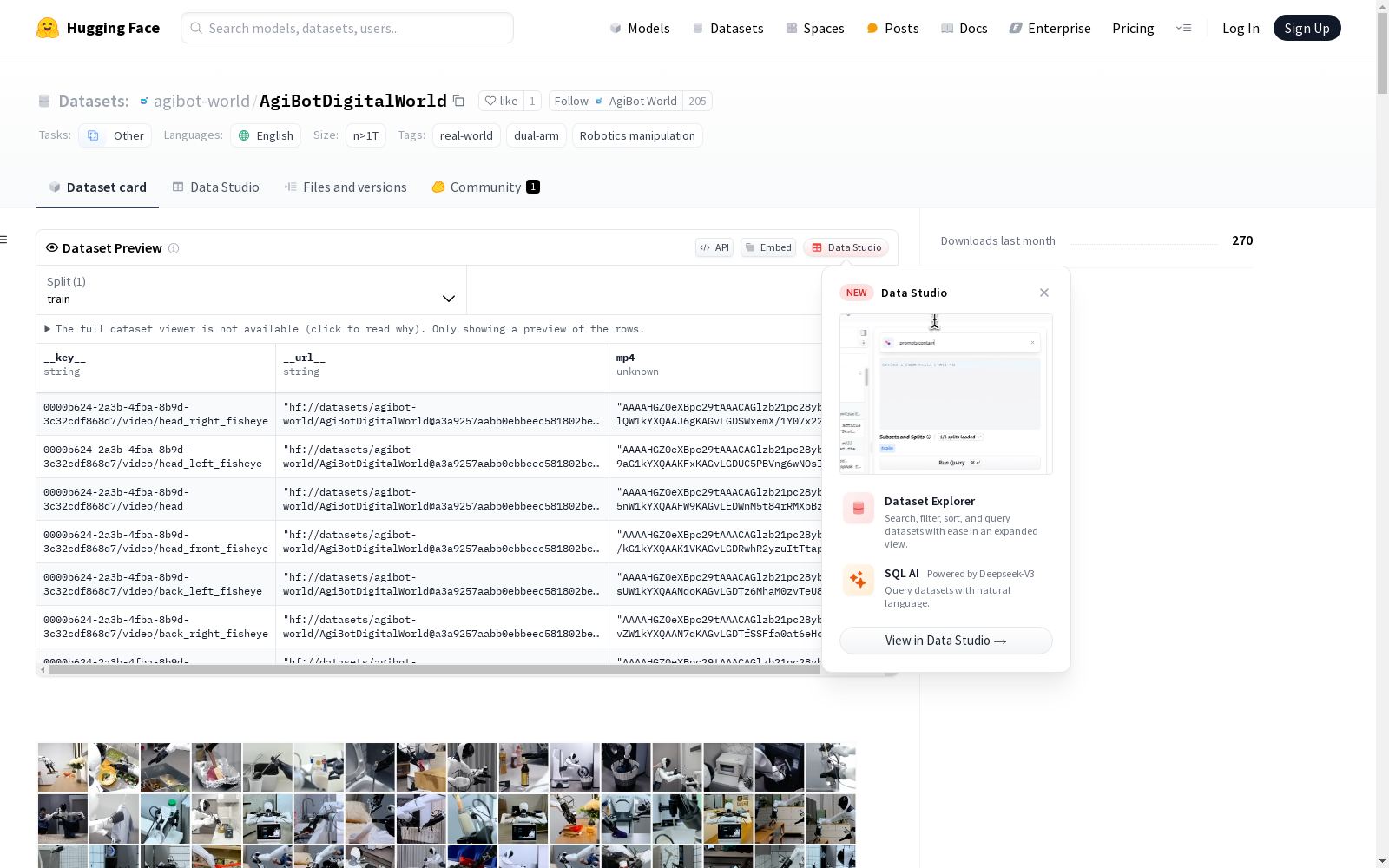Select the back_right_fisheye key cell
Screen dimensions: 1389x868
(x=155, y=627)
